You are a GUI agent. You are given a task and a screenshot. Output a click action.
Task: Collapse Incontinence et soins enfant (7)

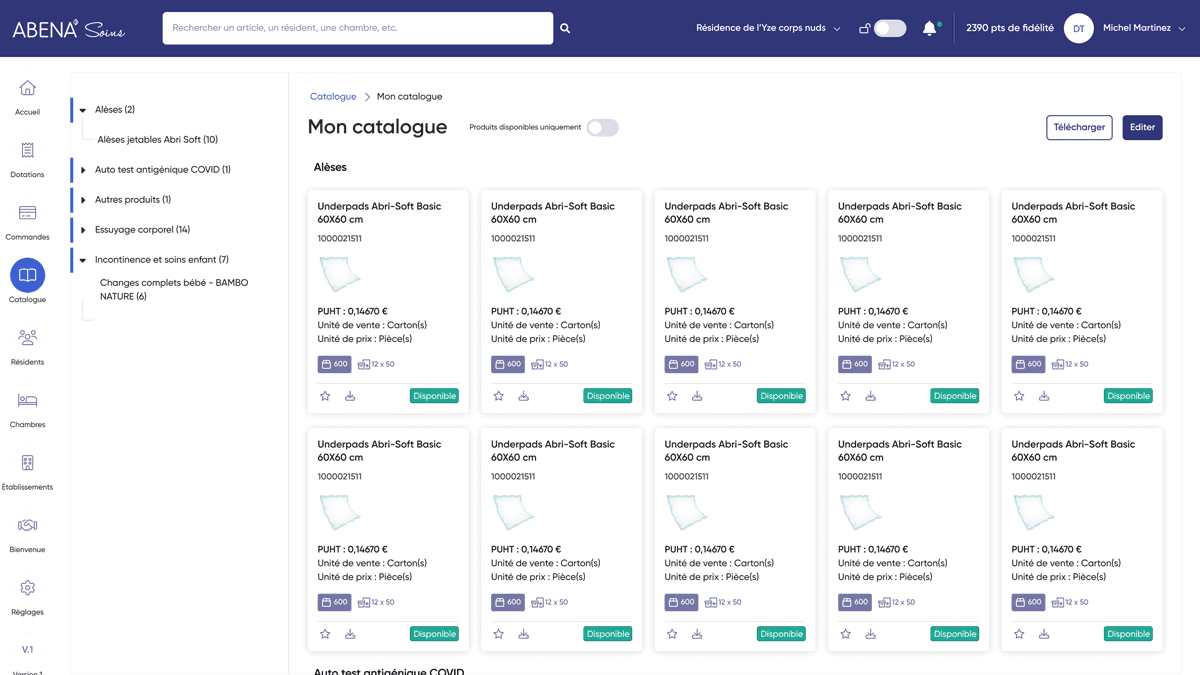pyautogui.click(x=83, y=260)
